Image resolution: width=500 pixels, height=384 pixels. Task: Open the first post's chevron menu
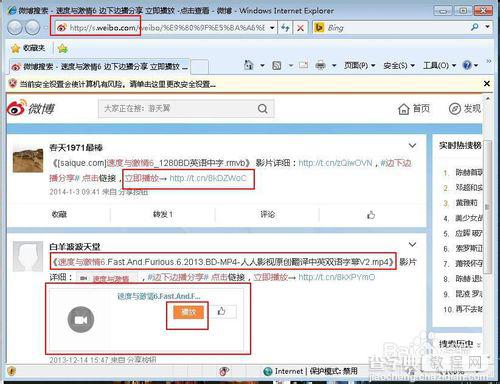(x=412, y=146)
